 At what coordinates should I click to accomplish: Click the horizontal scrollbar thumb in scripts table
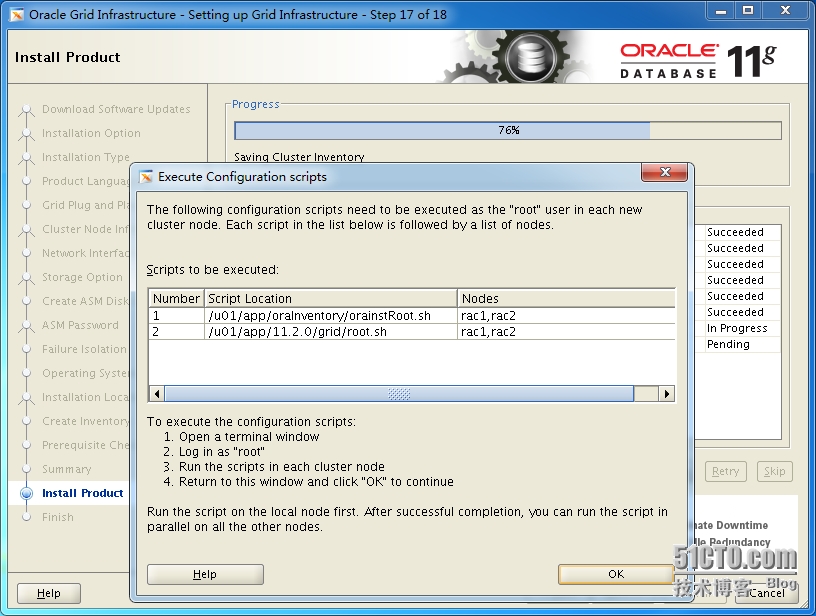pos(399,394)
